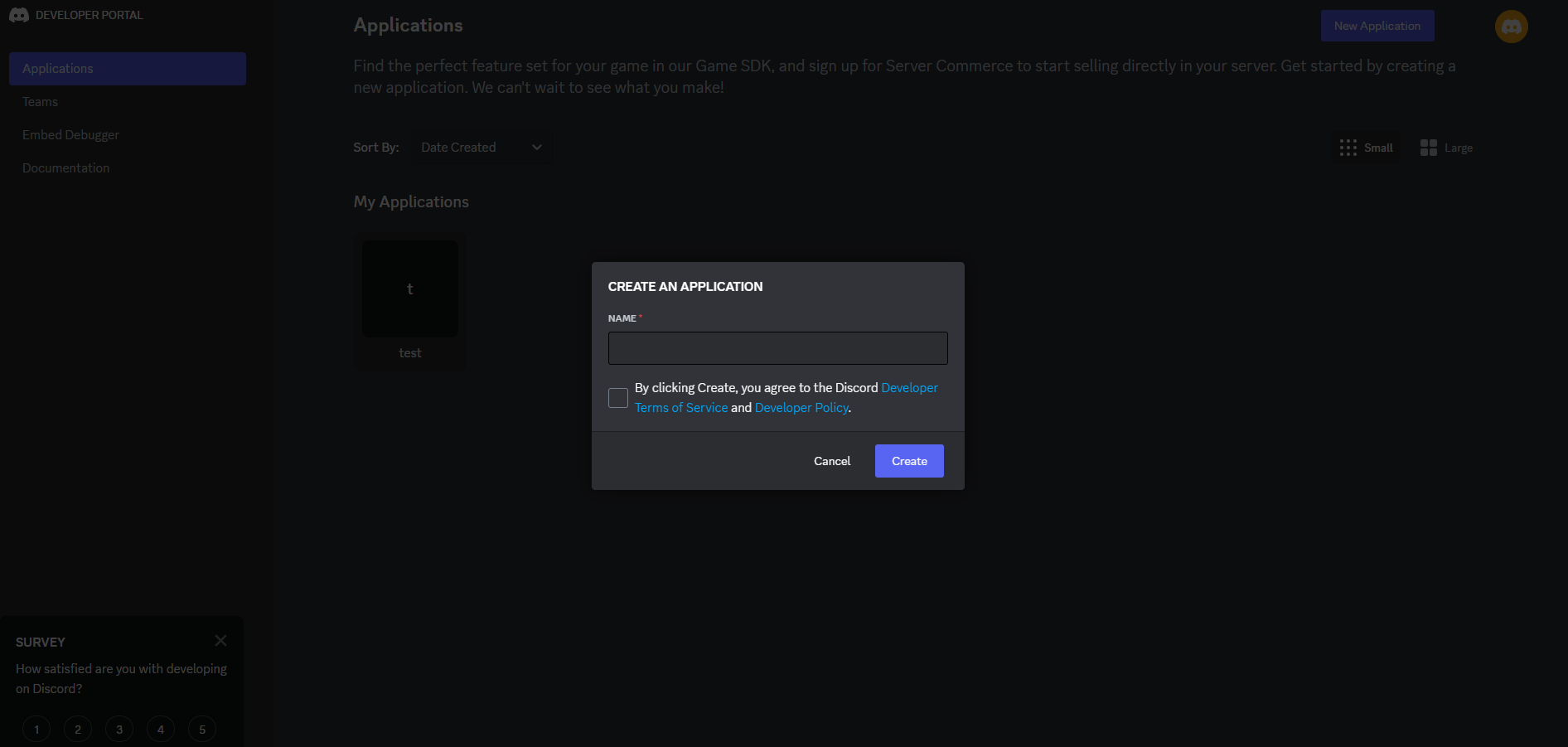Screen dimensions: 1568x747
Task: Open the Developer Policy link
Action: click(x=801, y=408)
